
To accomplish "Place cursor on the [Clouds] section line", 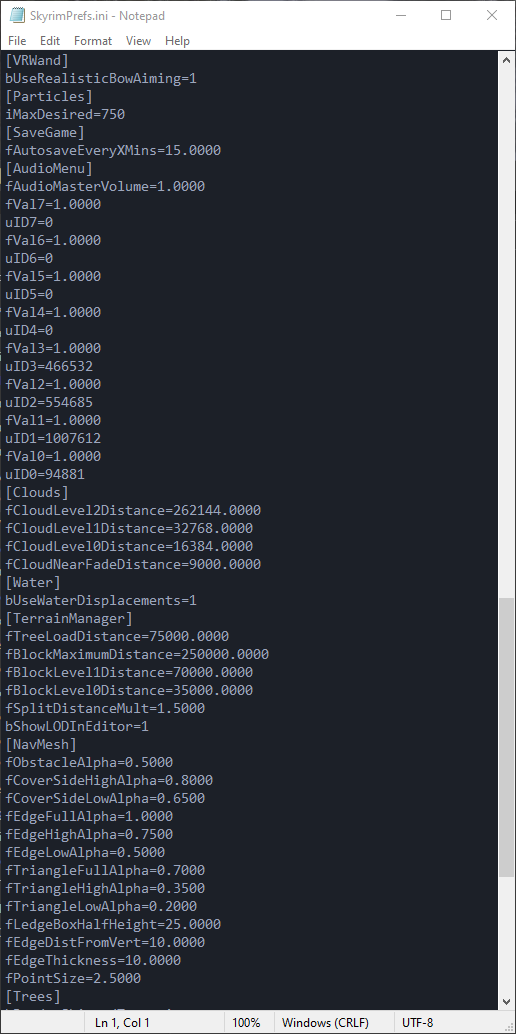I will (x=37, y=492).
